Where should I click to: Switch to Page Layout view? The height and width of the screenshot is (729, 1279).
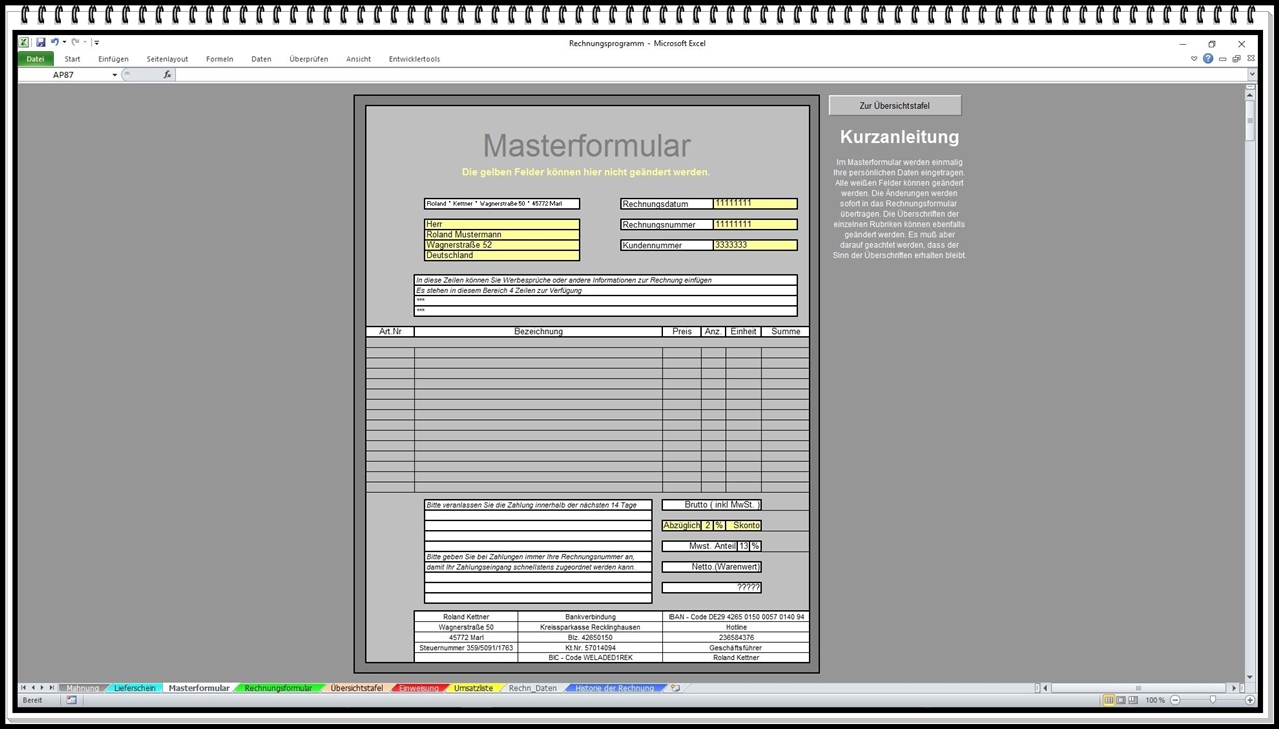click(1121, 700)
